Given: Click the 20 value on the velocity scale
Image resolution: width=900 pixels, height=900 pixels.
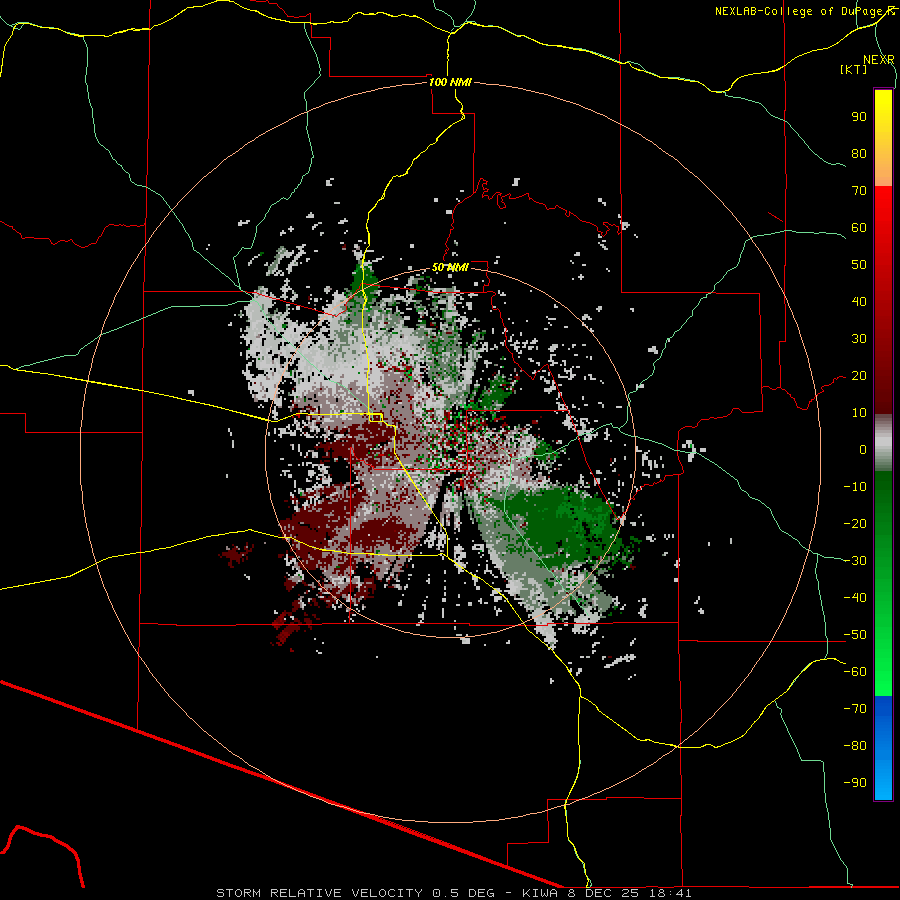Looking at the screenshot, I should [x=859, y=376].
